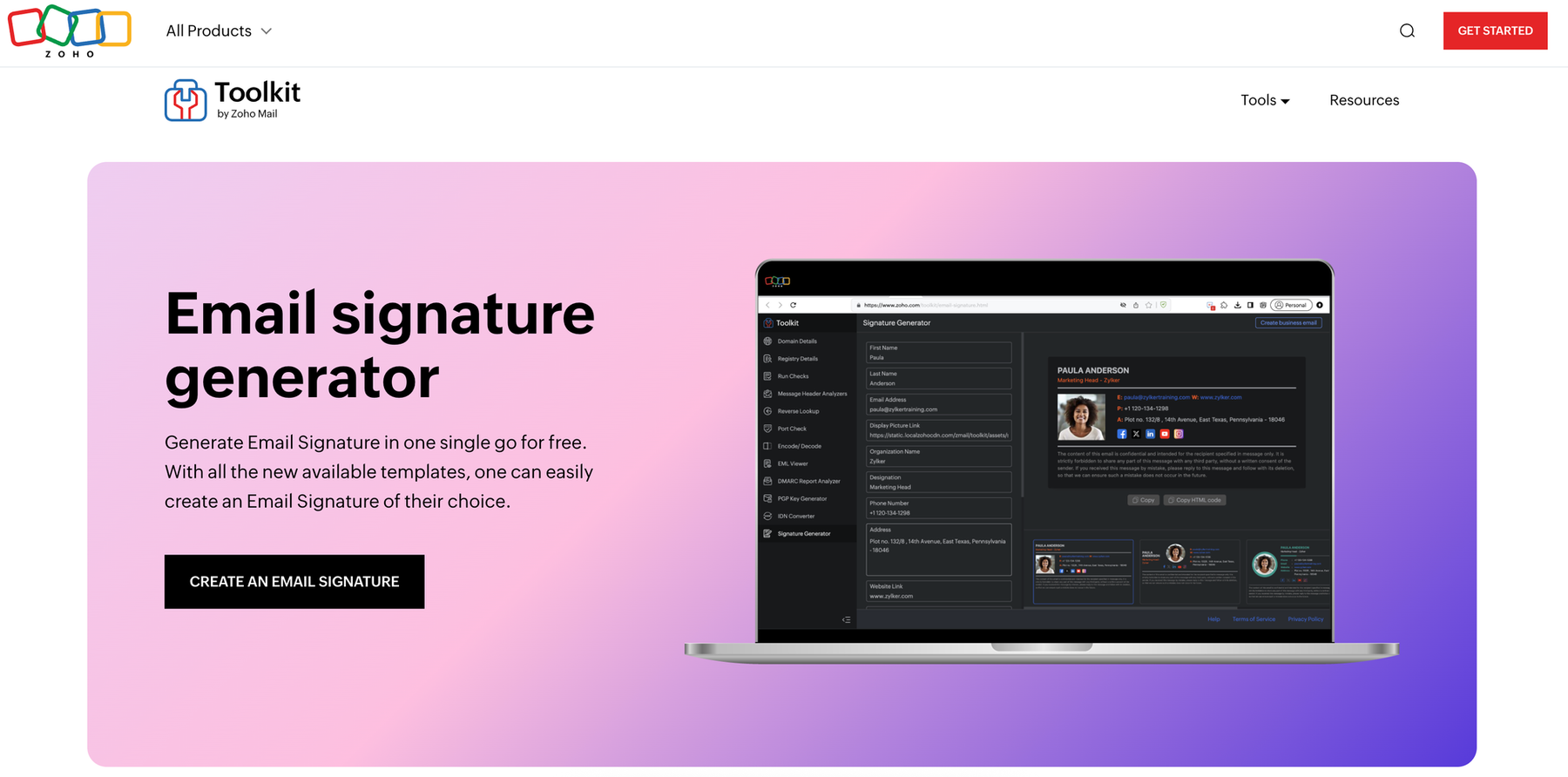Image resolution: width=1568 pixels, height=777 pixels.
Task: Click the GET STARTED button
Action: coord(1495,30)
